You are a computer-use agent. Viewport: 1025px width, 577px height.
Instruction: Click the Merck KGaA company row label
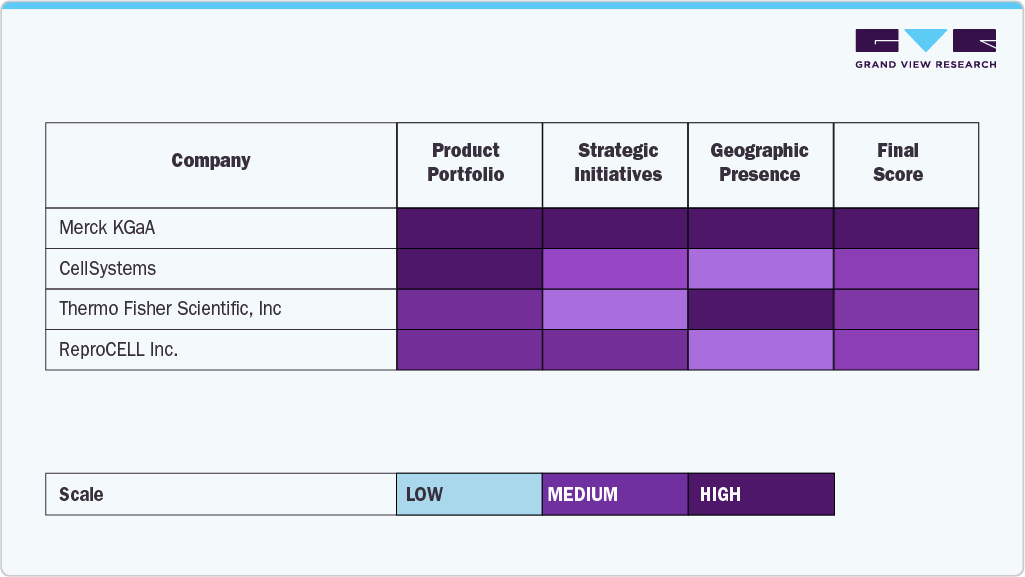pos(107,228)
